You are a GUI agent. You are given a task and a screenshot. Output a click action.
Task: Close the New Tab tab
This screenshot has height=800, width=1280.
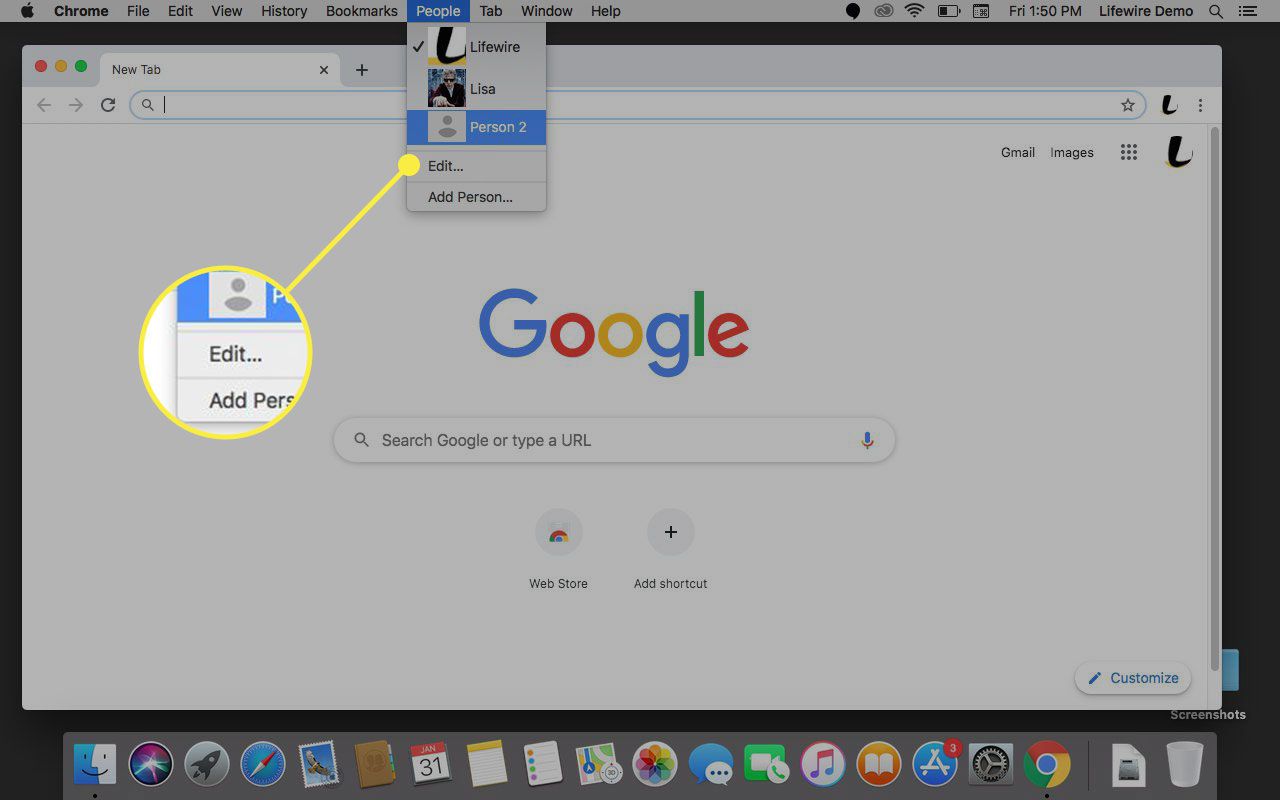(324, 70)
